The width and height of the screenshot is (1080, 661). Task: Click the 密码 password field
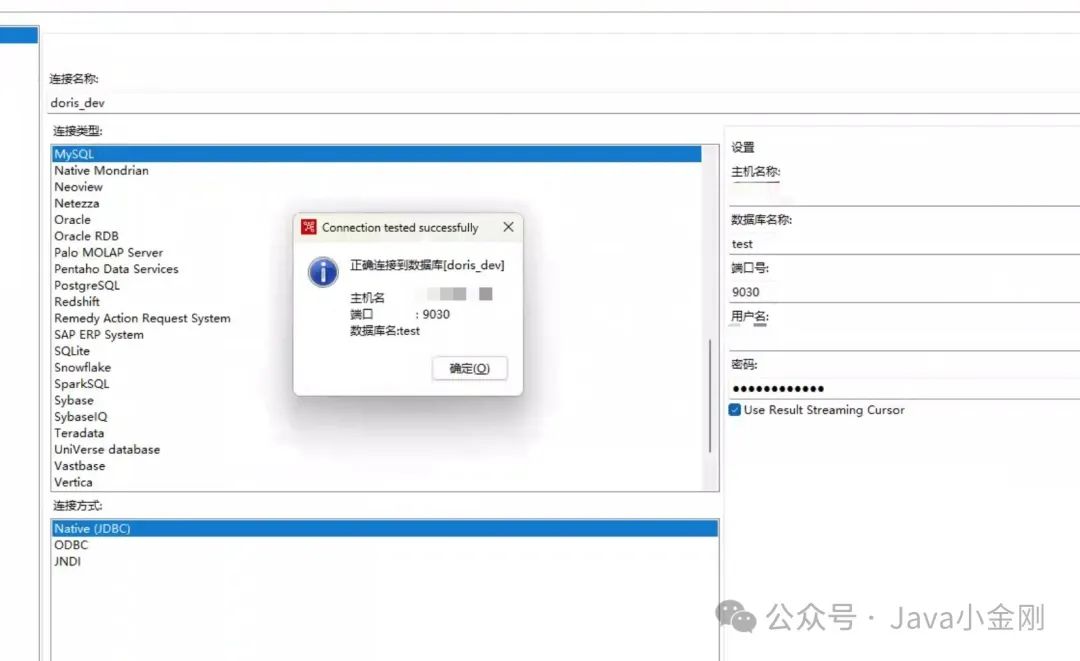pyautogui.click(x=904, y=388)
